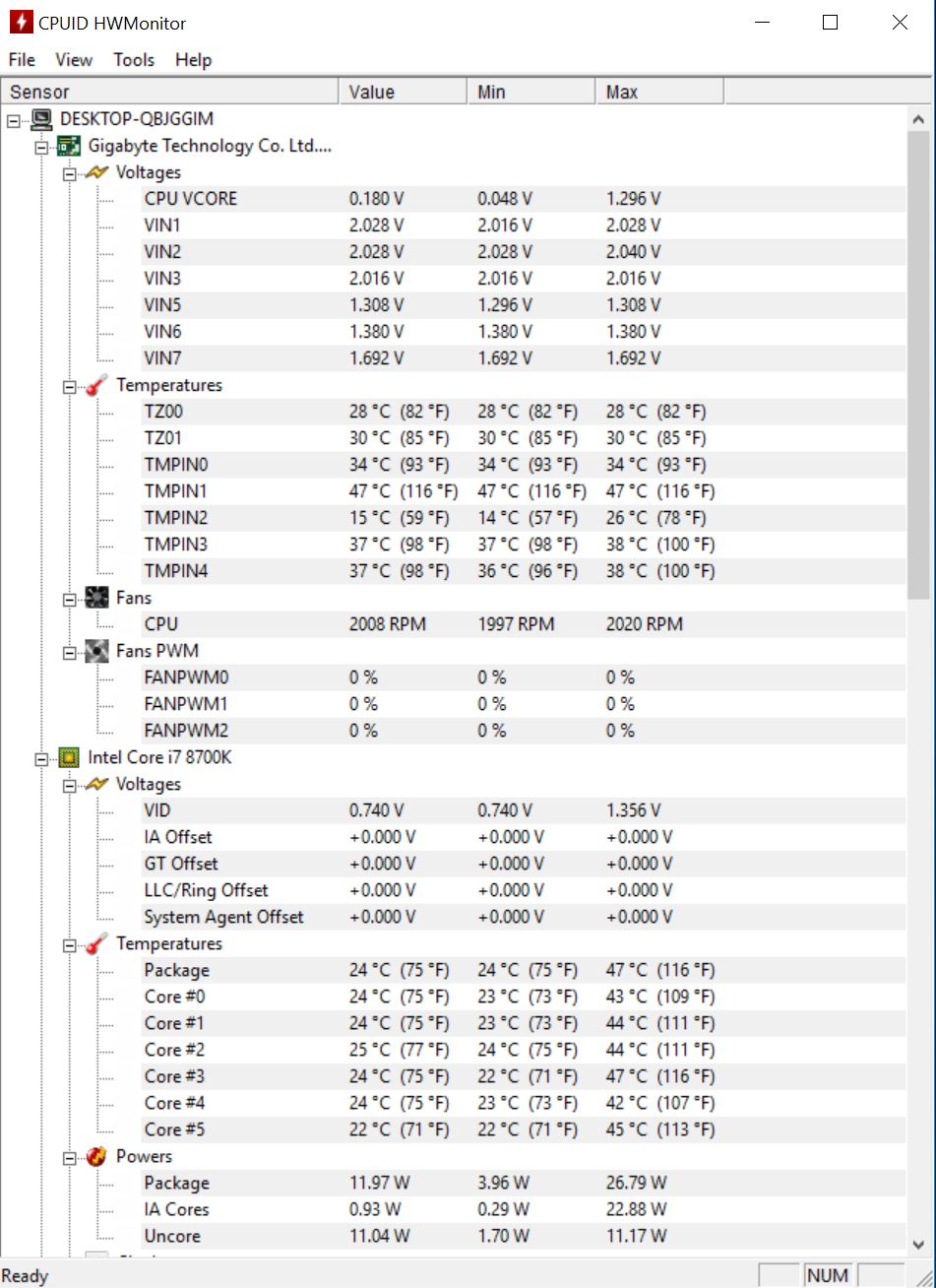This screenshot has height=1288, width=936.
Task: Click the Powers flame icon
Action: [96, 1156]
